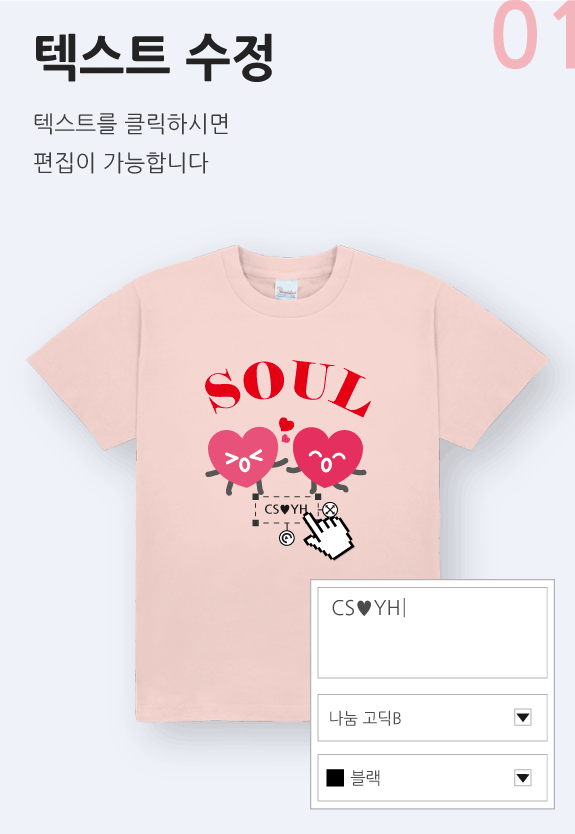The image size is (575, 834).
Task: Open the 블랙 color dropdown
Action: click(x=432, y=778)
